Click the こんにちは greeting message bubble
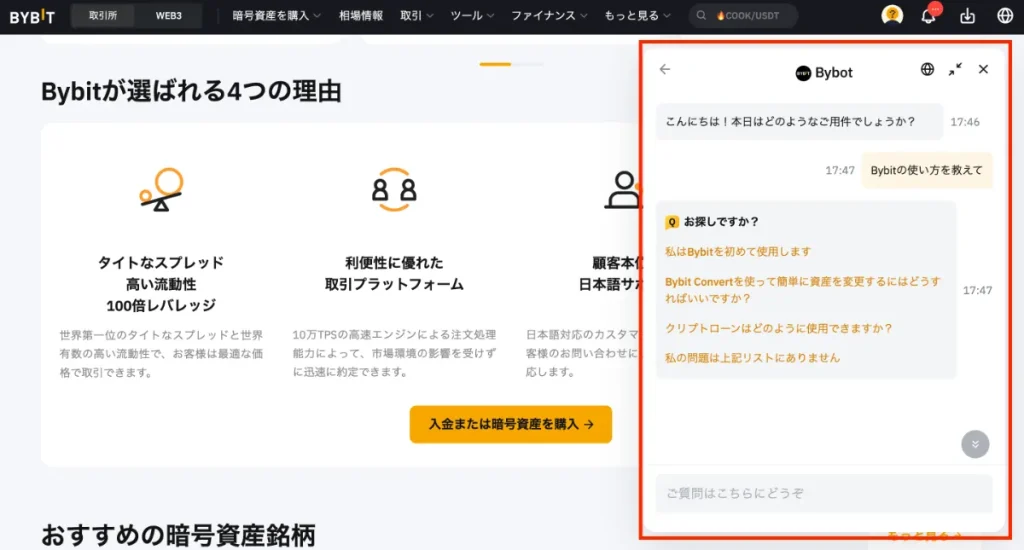 click(x=799, y=121)
